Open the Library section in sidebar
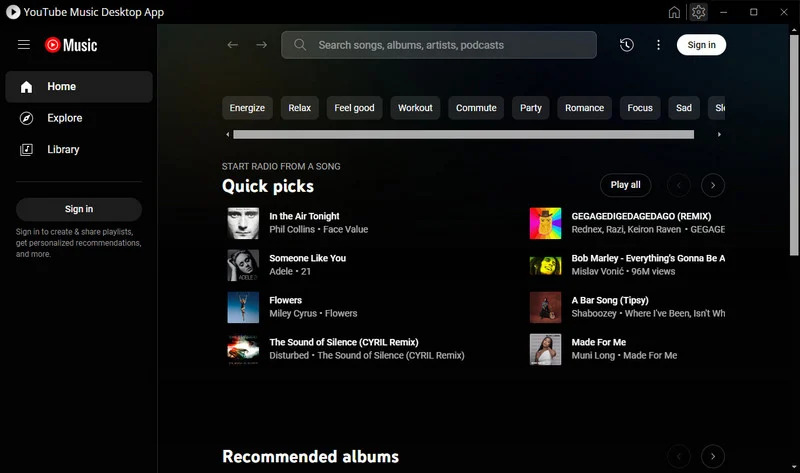This screenshot has width=800, height=473. pos(63,149)
